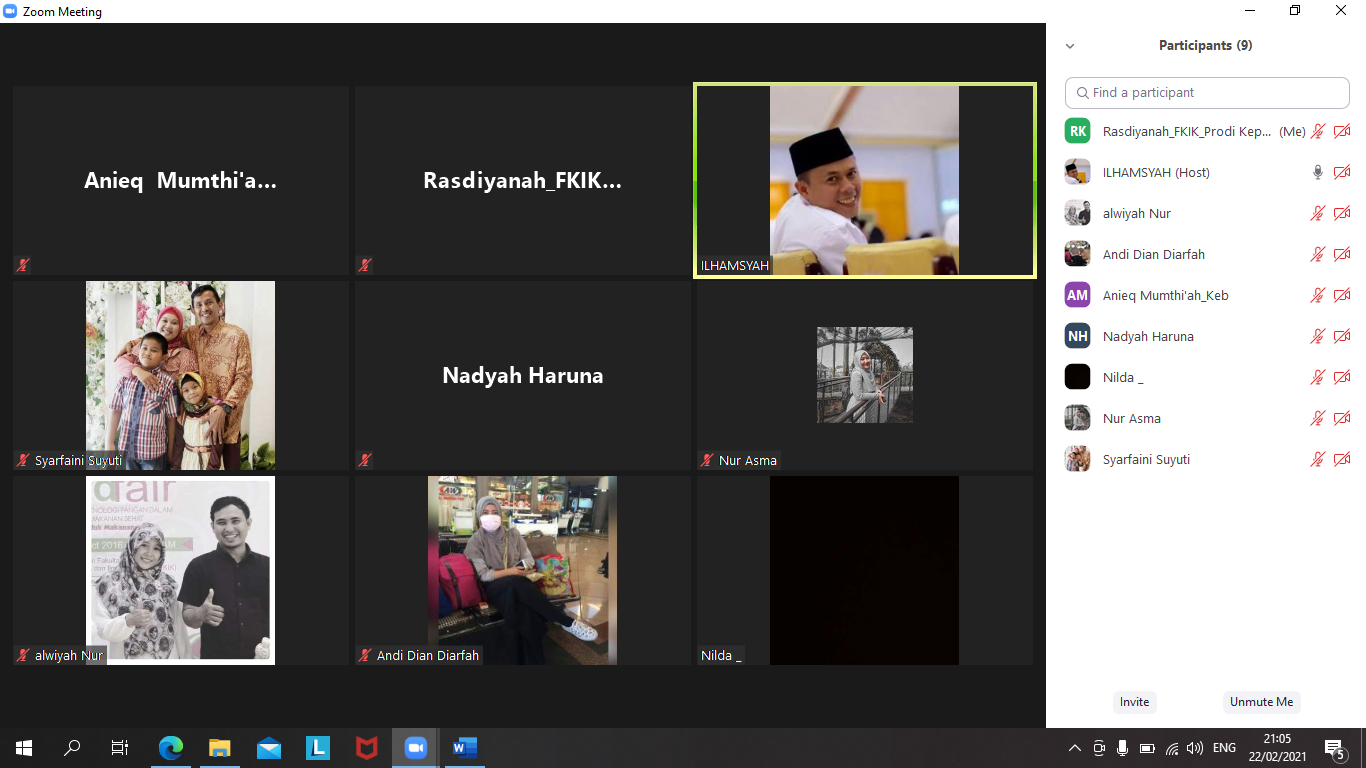Click the Zoom icon in the taskbar
1366x768 pixels.
pyautogui.click(x=415, y=747)
